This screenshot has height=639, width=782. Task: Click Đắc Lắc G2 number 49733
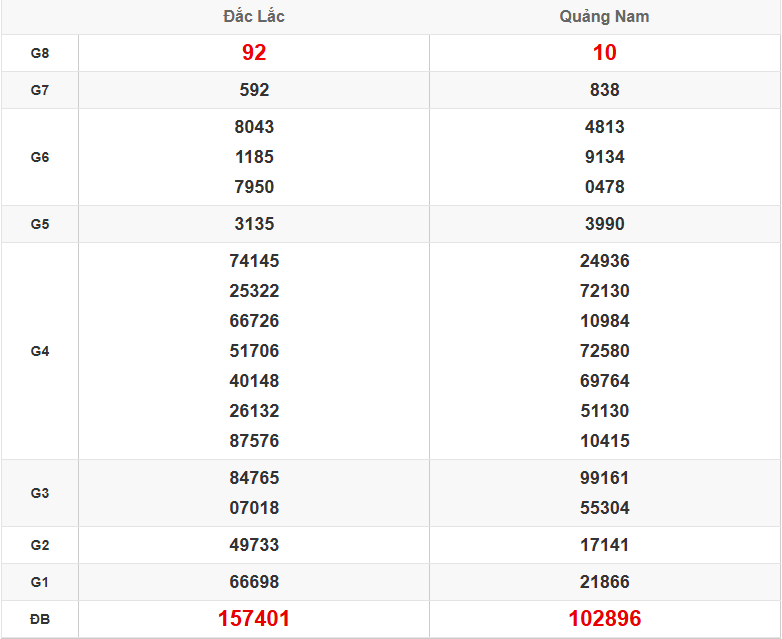[x=254, y=545]
